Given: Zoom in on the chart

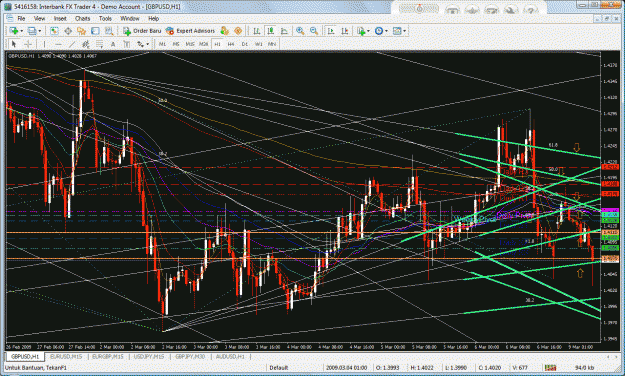Looking at the screenshot, I should tap(300, 31).
